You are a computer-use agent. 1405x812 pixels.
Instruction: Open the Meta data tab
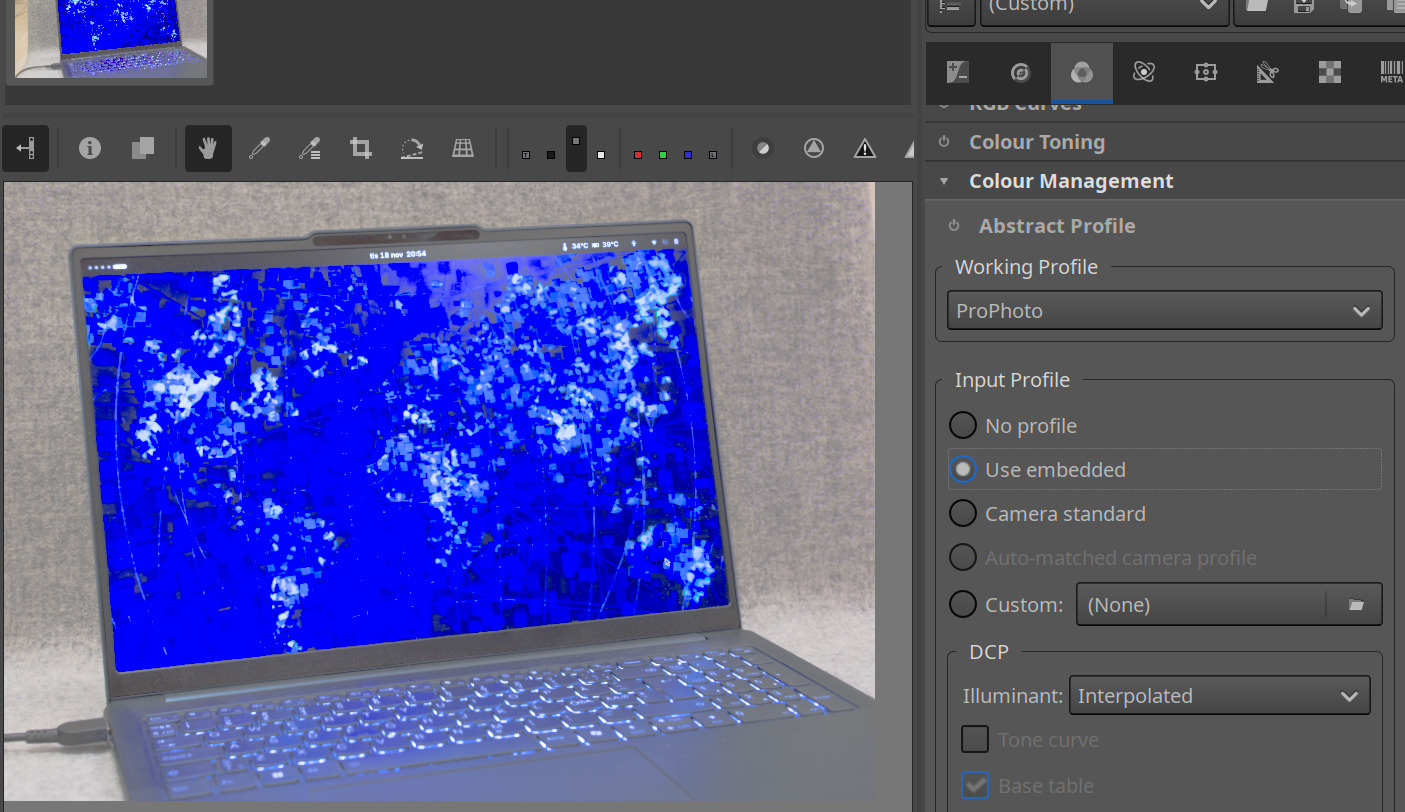tap(1391, 73)
